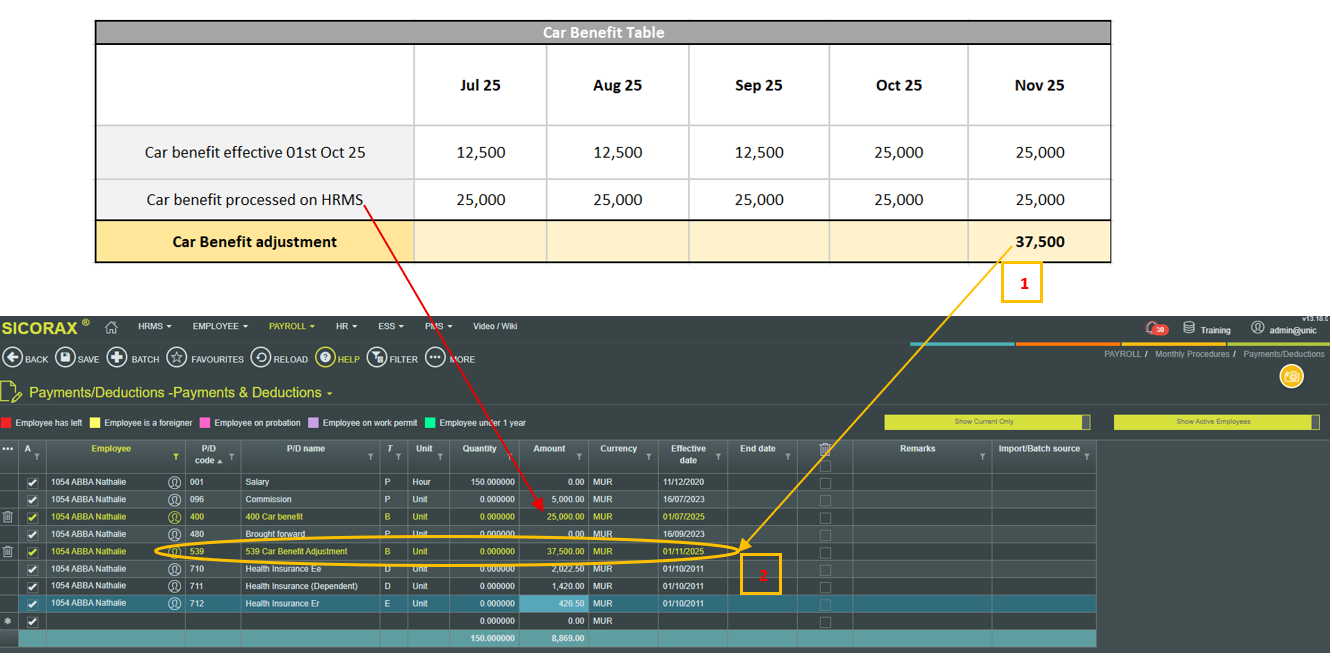Open the EMPLOYEE menu
This screenshot has width=1332, height=657.
coord(220,327)
